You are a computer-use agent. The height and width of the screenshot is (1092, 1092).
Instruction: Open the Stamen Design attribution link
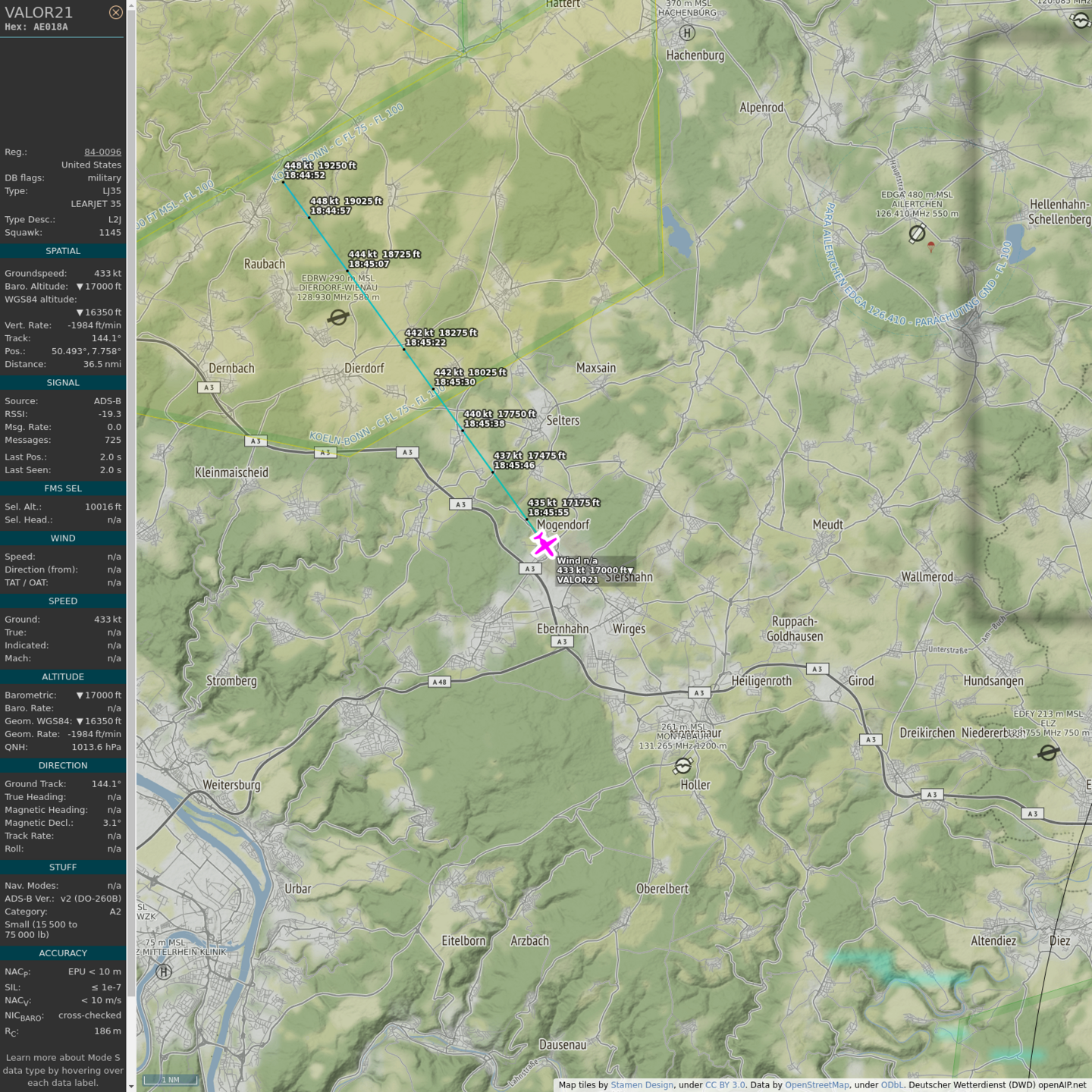(x=642, y=1085)
